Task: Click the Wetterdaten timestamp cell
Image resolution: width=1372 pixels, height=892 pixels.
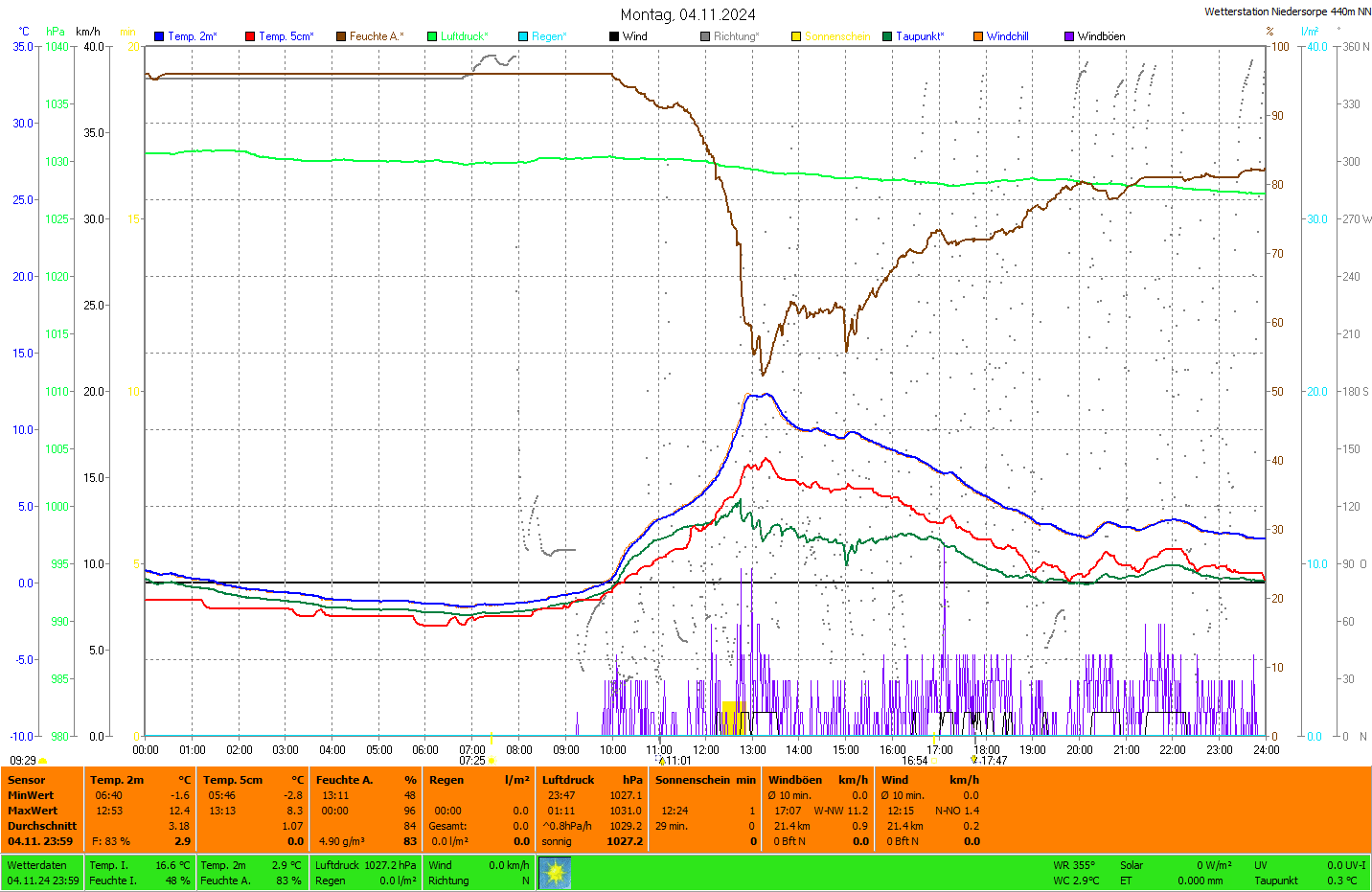Action: [42, 873]
